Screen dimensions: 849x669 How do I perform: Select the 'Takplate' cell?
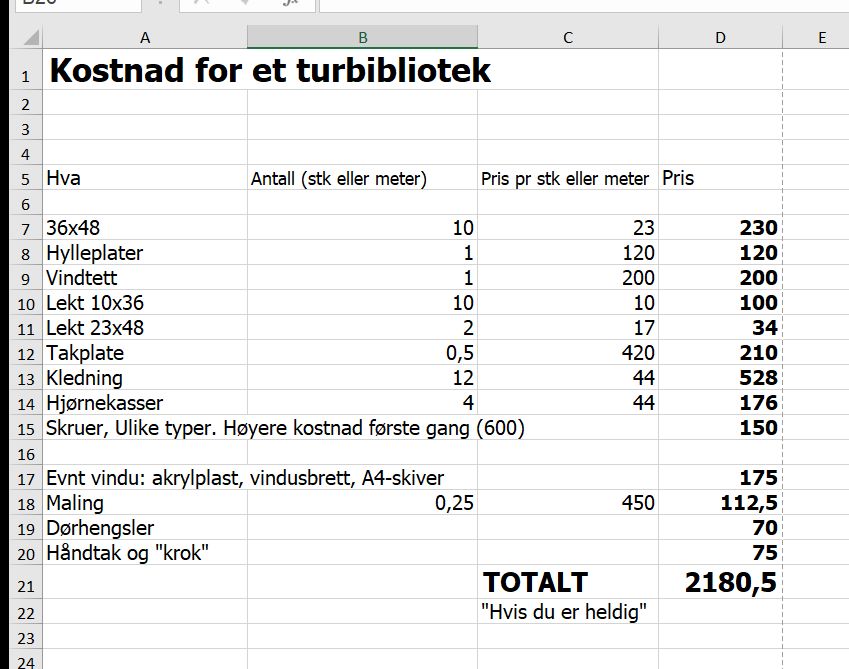click(145, 353)
